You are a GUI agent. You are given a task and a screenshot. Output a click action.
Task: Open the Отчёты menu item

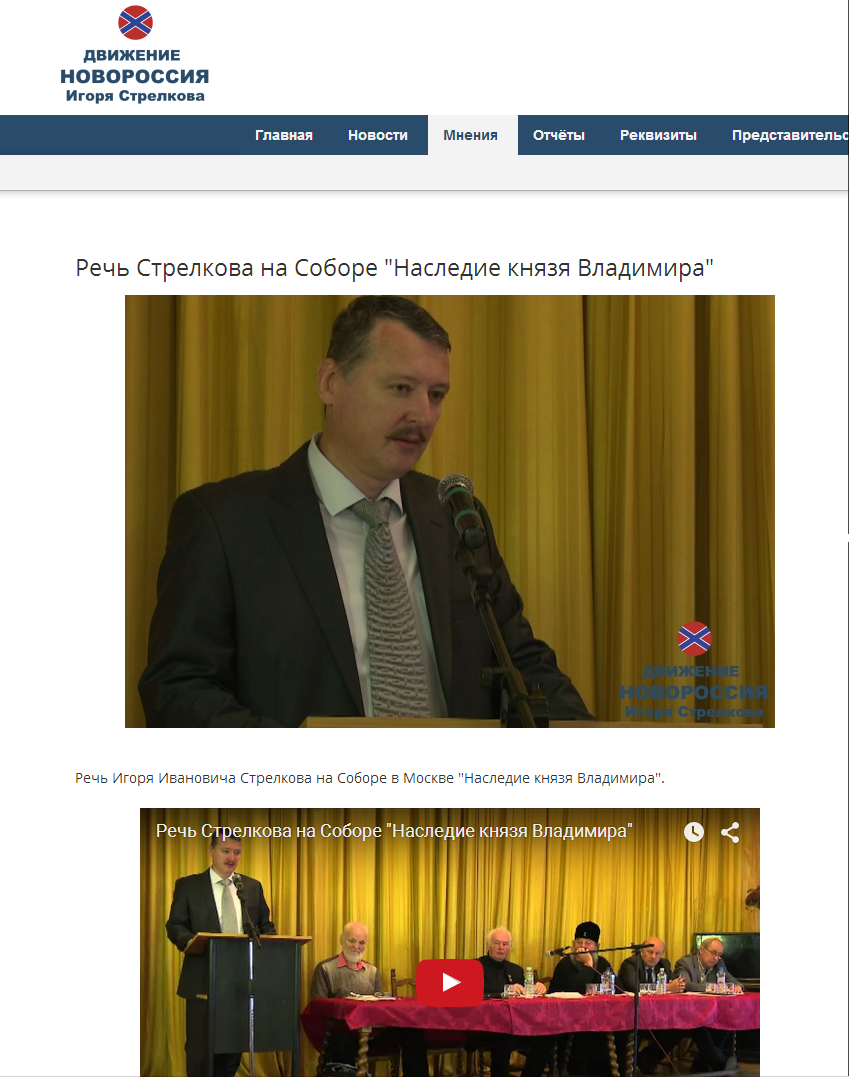(x=559, y=135)
